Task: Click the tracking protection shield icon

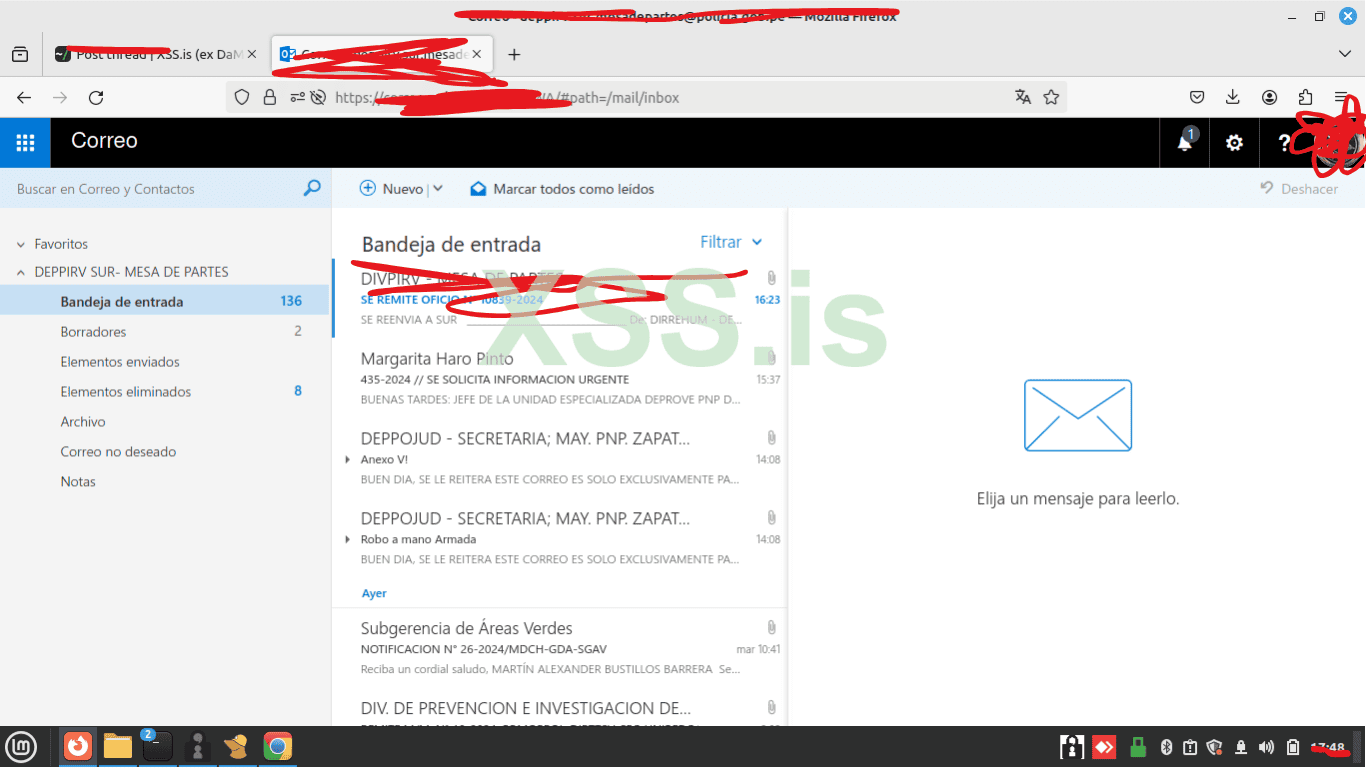Action: tap(241, 97)
